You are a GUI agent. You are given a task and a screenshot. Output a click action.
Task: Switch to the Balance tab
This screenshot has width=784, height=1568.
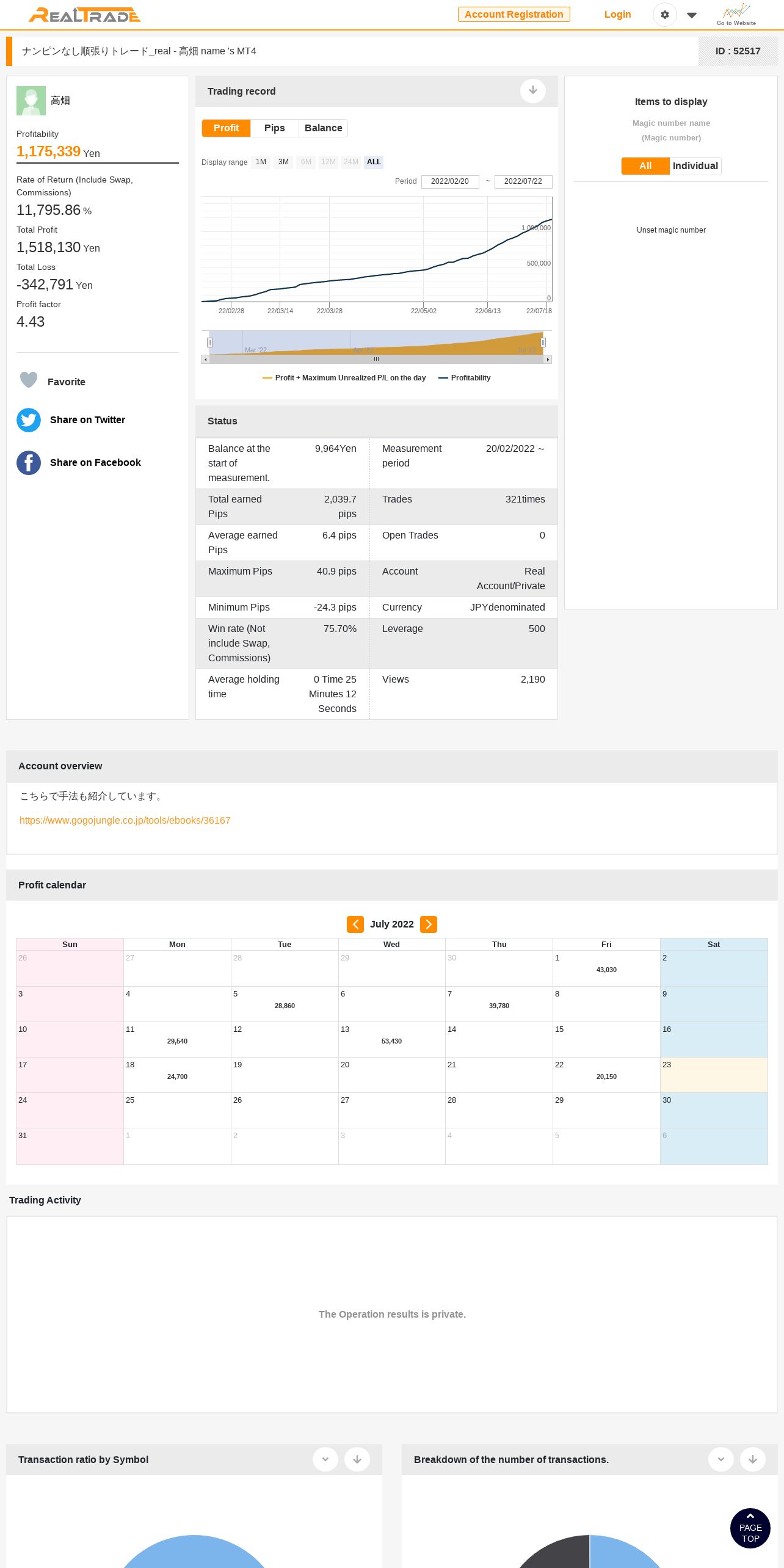pyautogui.click(x=323, y=128)
